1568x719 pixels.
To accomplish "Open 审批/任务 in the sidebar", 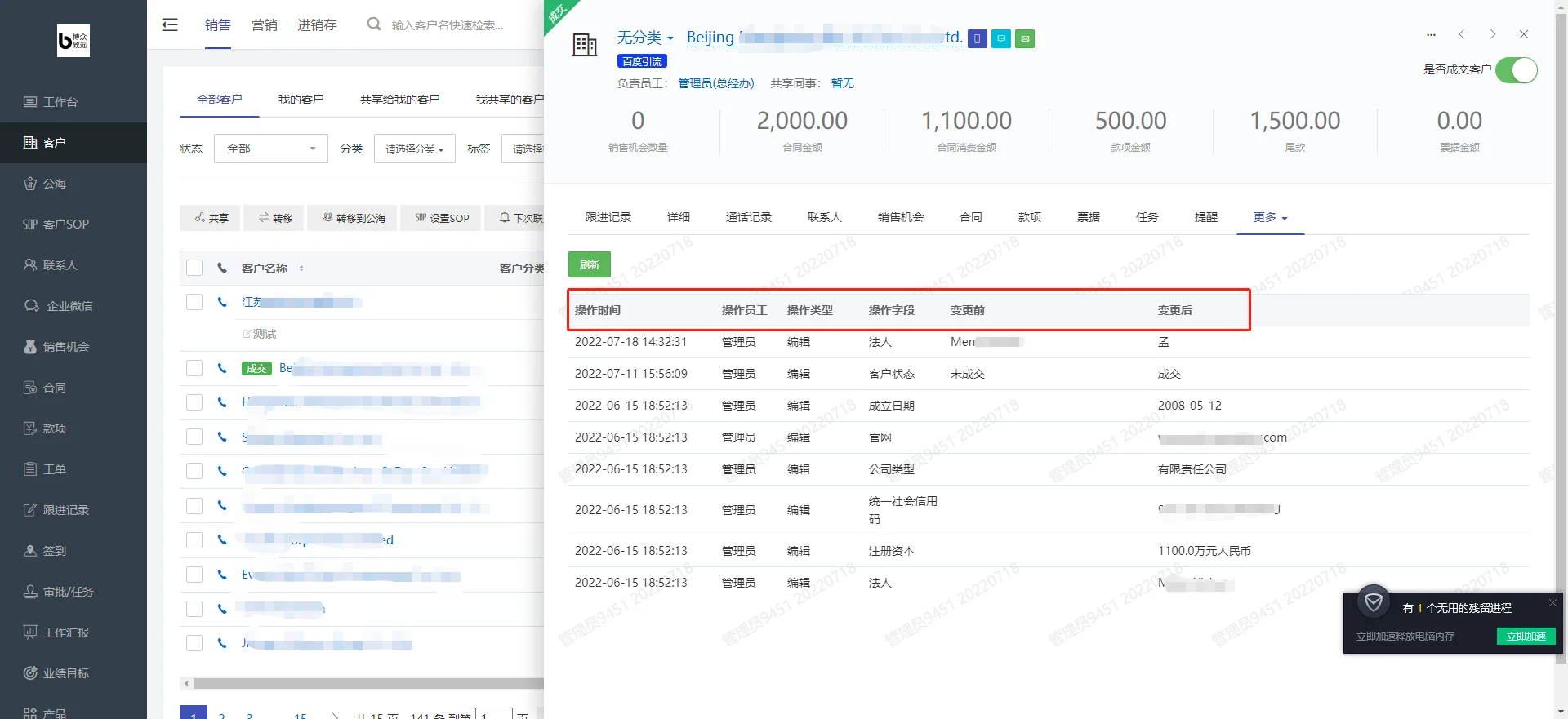I will click(x=73, y=592).
